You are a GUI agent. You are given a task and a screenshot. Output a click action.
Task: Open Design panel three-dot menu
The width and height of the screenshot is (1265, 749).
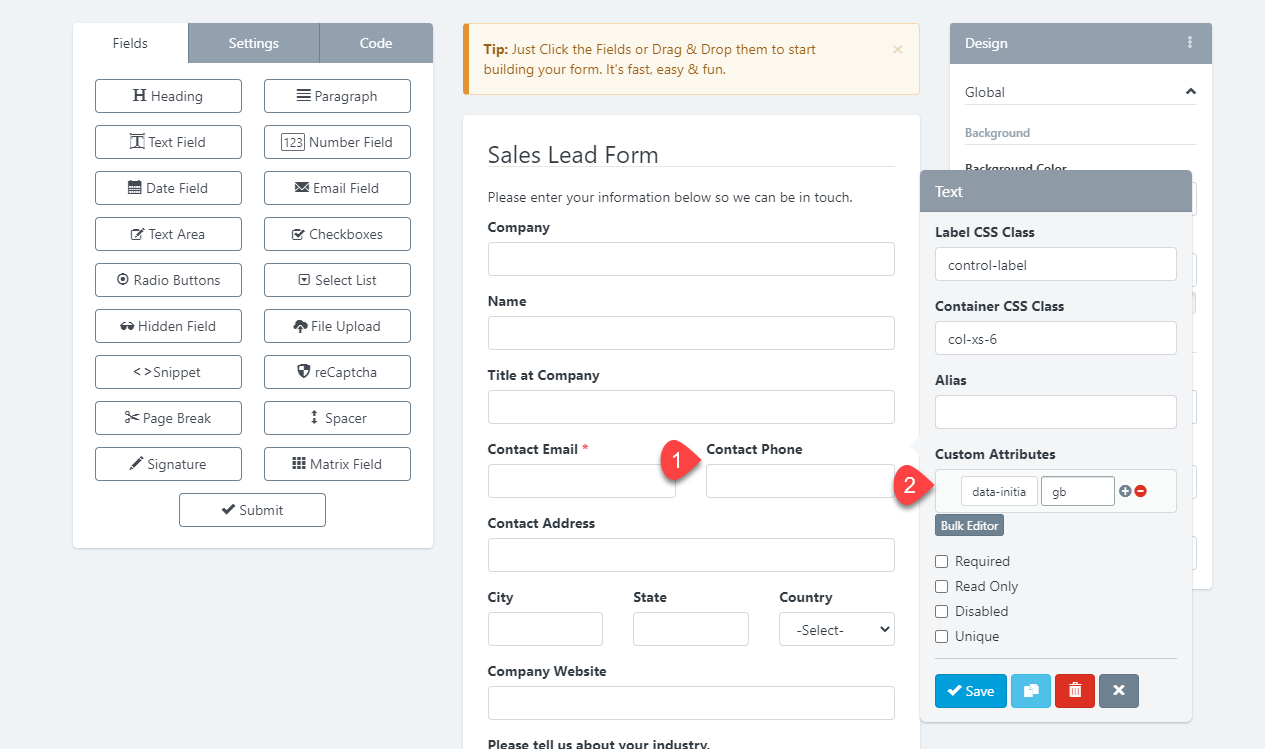1190,43
